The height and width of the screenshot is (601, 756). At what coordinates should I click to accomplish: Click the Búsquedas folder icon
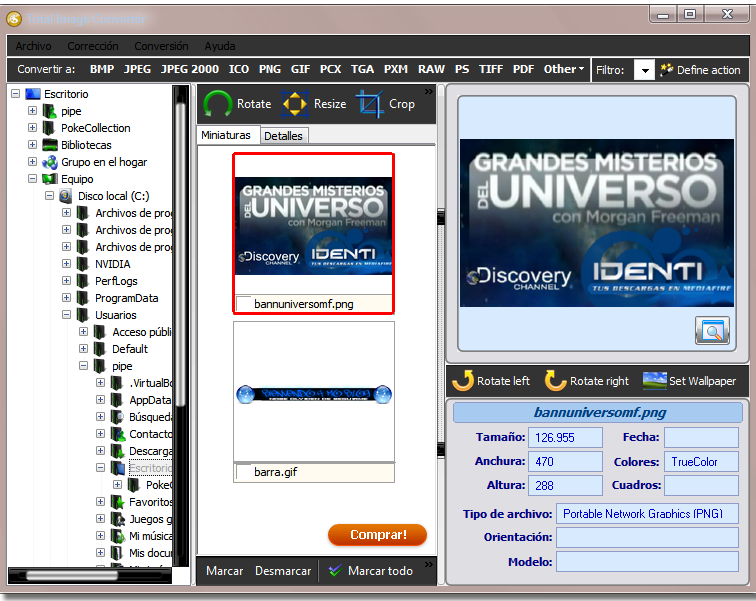pos(117,417)
